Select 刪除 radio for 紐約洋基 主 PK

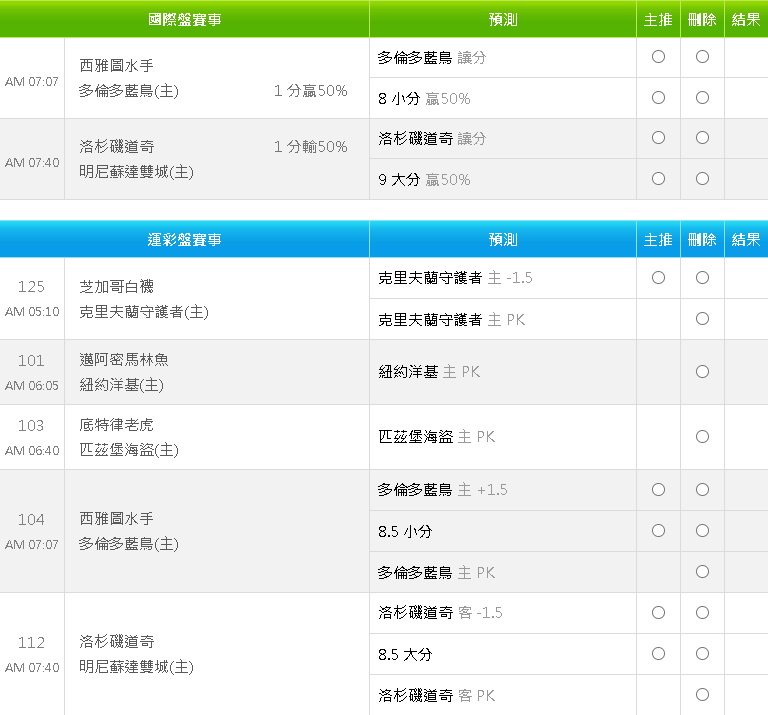[x=702, y=372]
